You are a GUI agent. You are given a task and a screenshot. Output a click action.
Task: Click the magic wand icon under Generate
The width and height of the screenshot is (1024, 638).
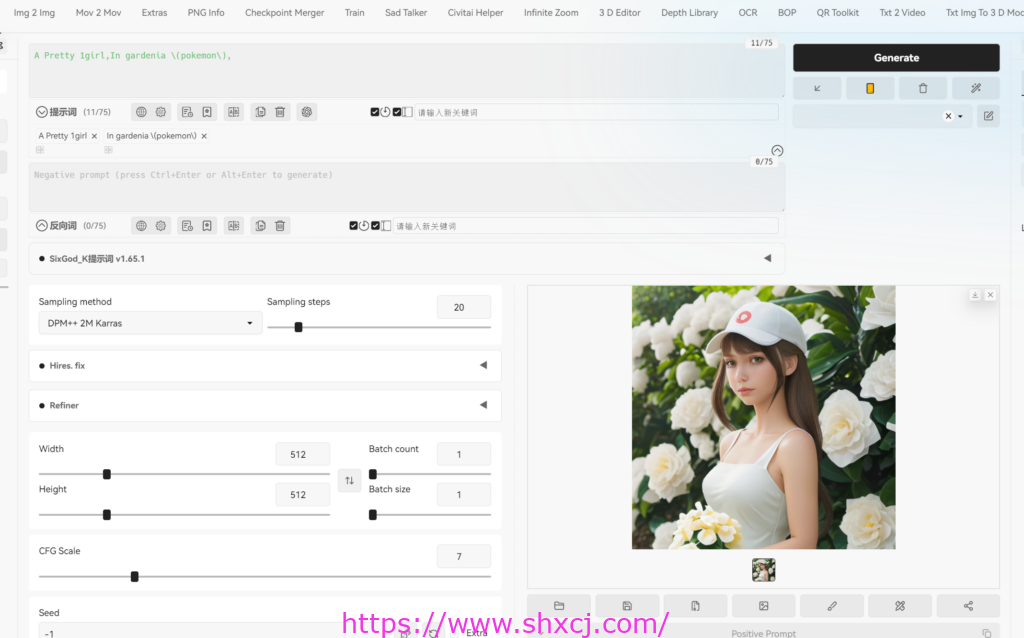pyautogui.click(x=976, y=88)
